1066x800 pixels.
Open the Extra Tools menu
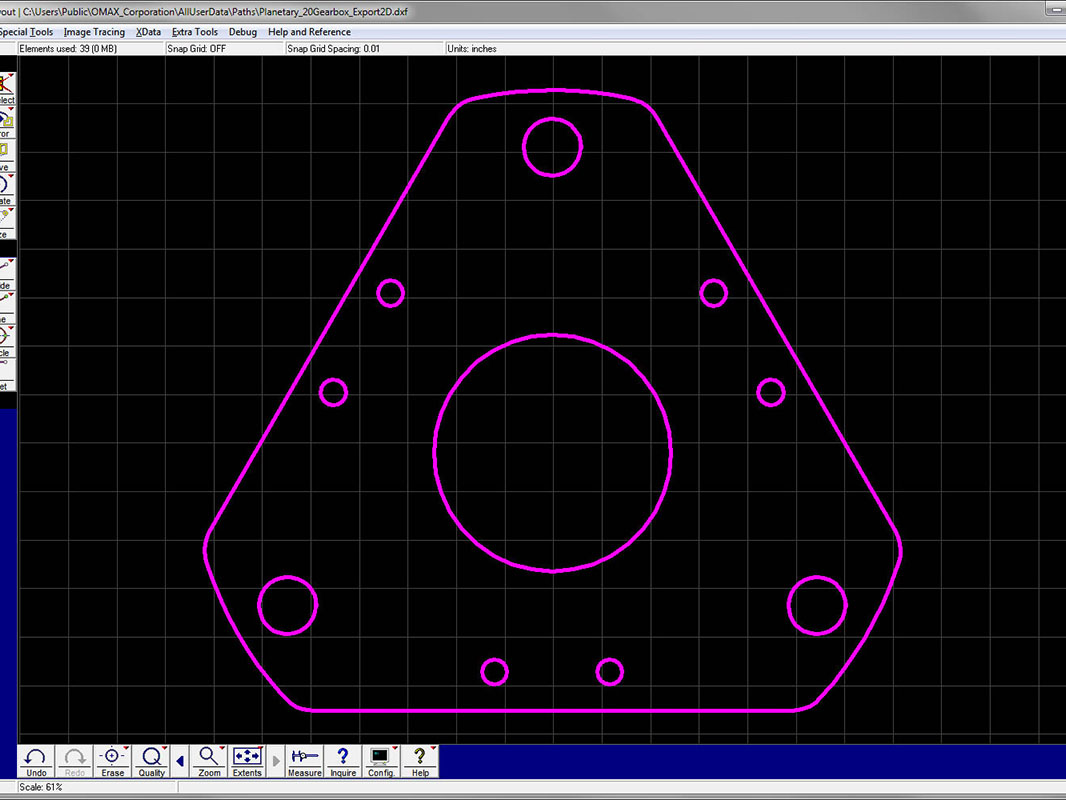pos(194,32)
